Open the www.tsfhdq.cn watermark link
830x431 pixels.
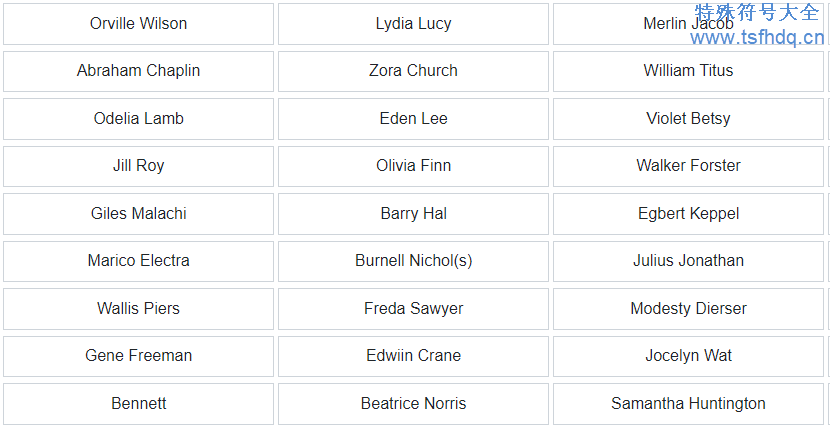(x=757, y=38)
